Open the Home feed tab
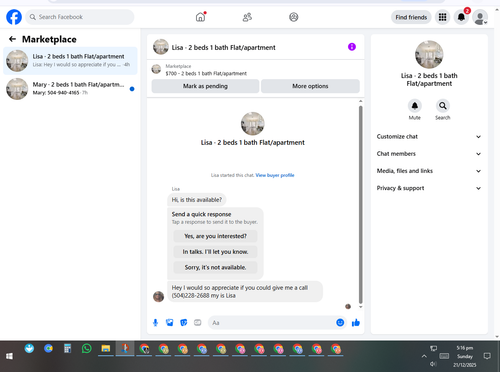The width and height of the screenshot is (500, 372). [200, 17]
